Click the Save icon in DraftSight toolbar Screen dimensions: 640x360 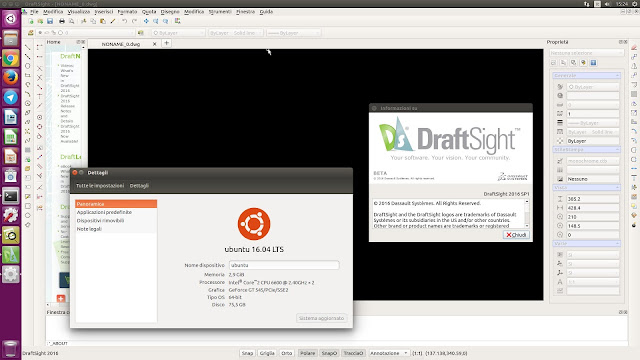point(50,21)
